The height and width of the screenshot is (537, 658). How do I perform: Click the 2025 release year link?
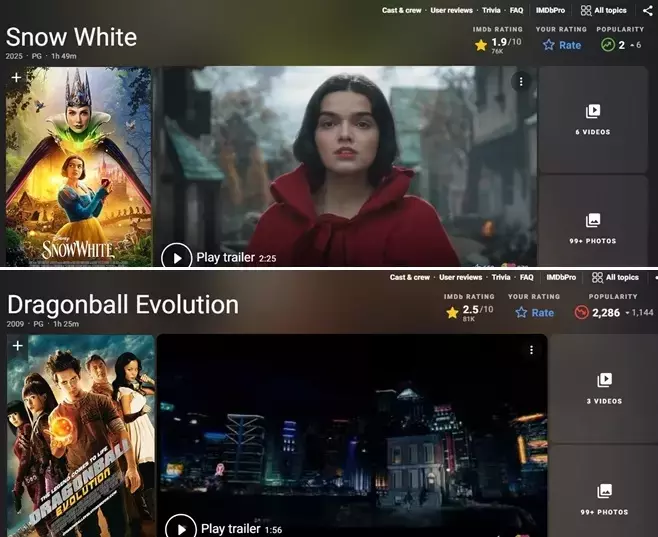14,56
